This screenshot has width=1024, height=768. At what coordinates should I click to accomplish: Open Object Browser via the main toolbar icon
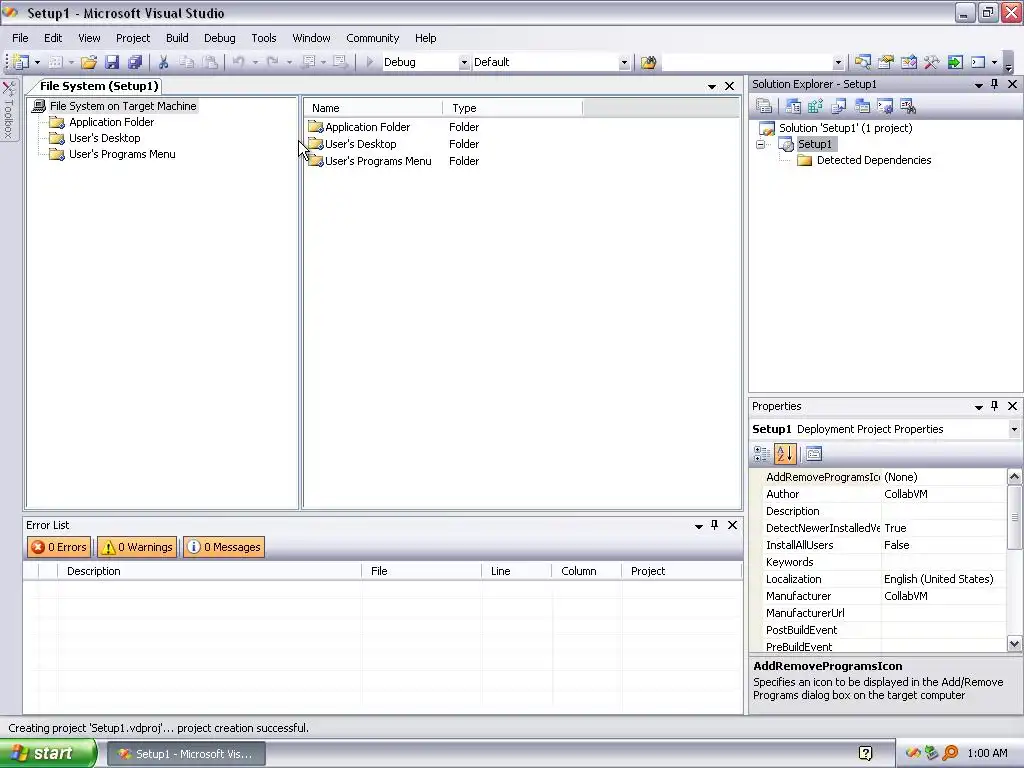pos(908,62)
